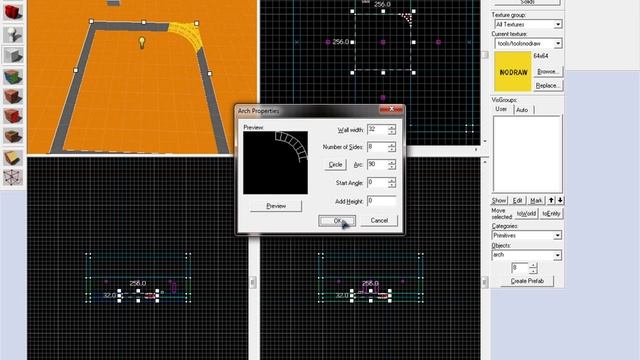Click the Circle button
The height and width of the screenshot is (360, 640).
point(335,164)
